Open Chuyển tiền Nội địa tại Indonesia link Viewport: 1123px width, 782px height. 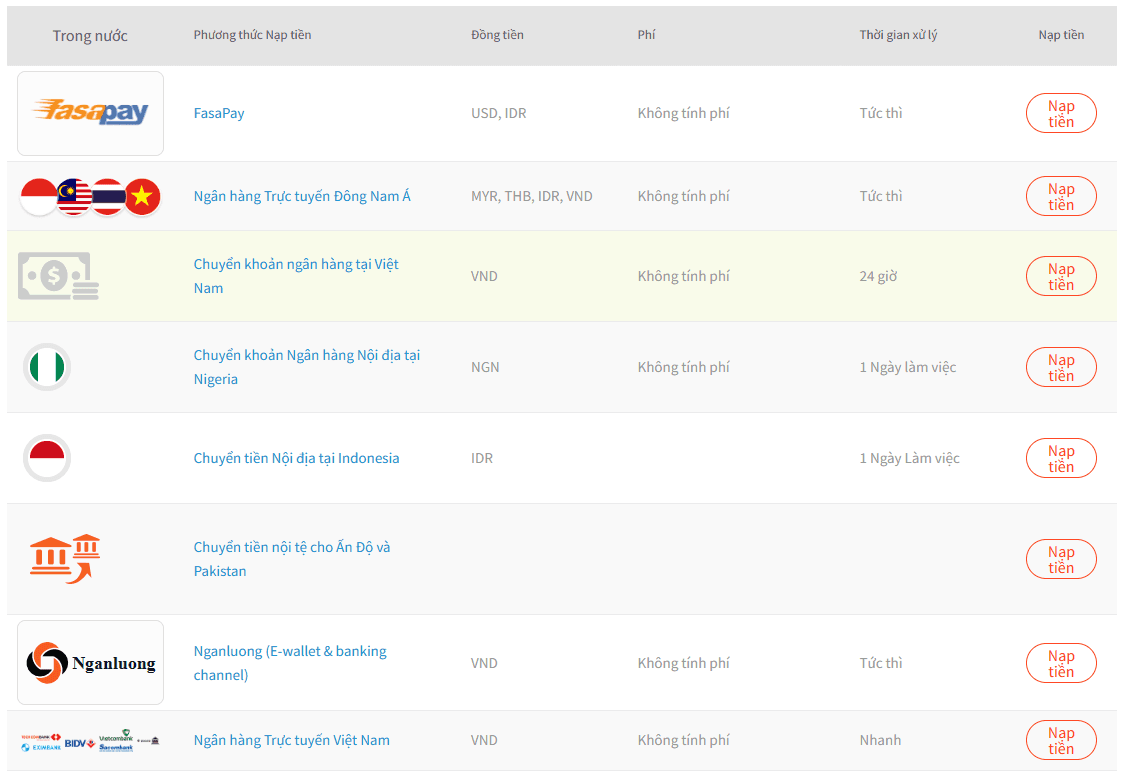click(x=297, y=458)
